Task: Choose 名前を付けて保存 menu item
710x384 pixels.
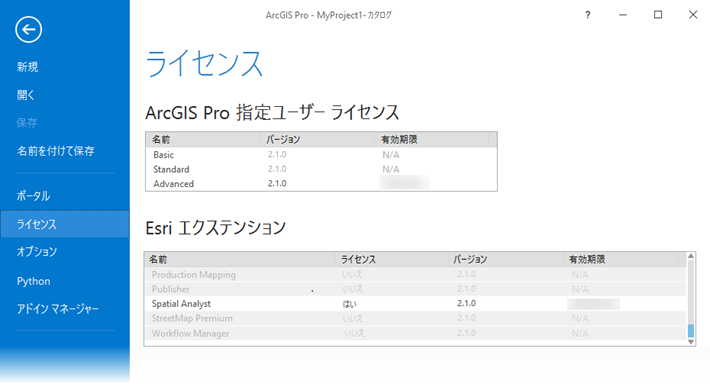Action: (56, 151)
